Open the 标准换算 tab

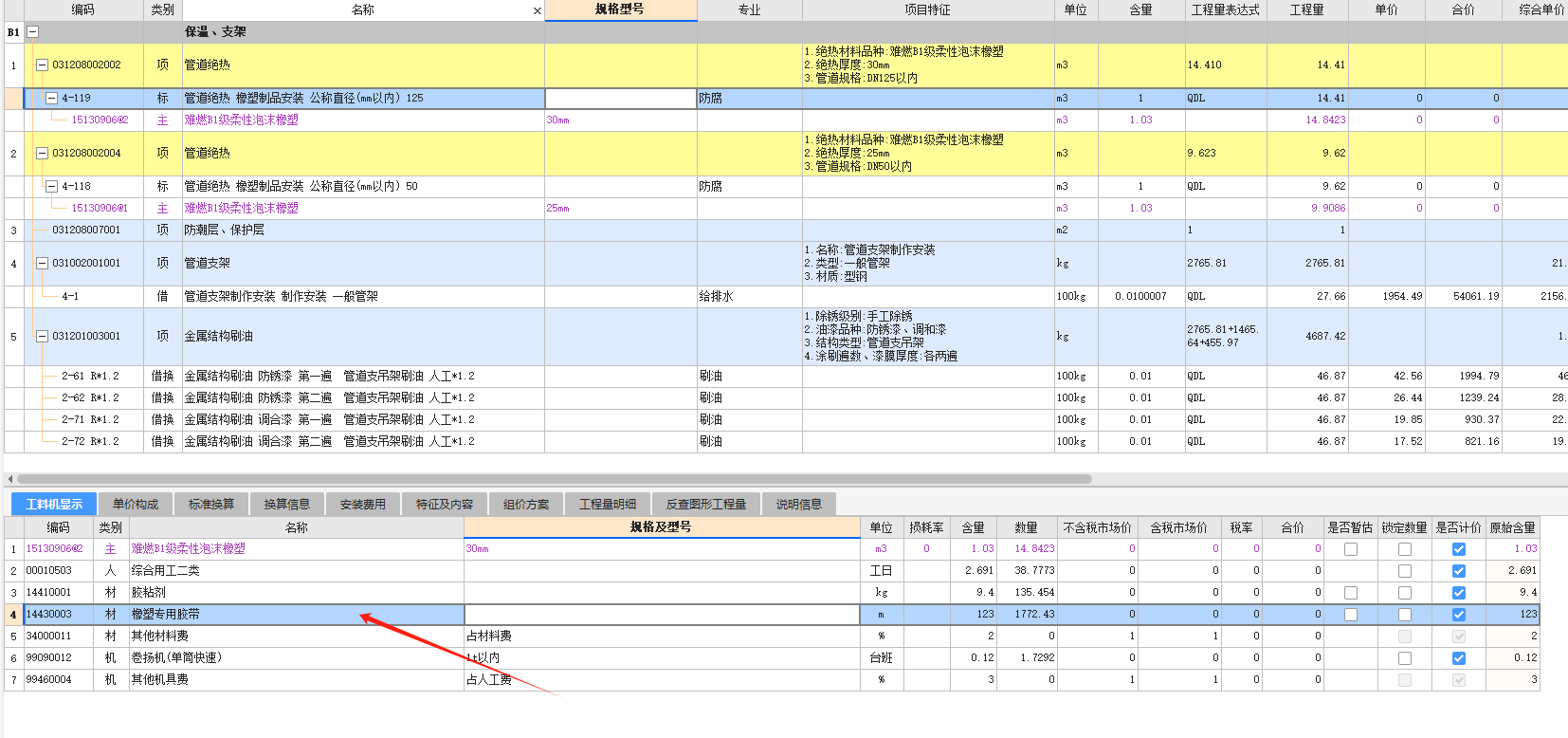click(x=211, y=504)
